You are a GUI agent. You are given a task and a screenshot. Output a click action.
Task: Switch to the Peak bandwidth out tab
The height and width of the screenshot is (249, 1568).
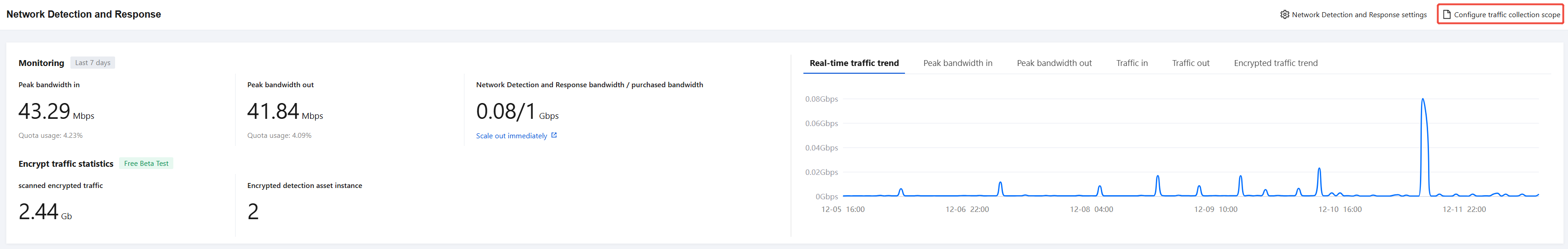(x=1053, y=63)
